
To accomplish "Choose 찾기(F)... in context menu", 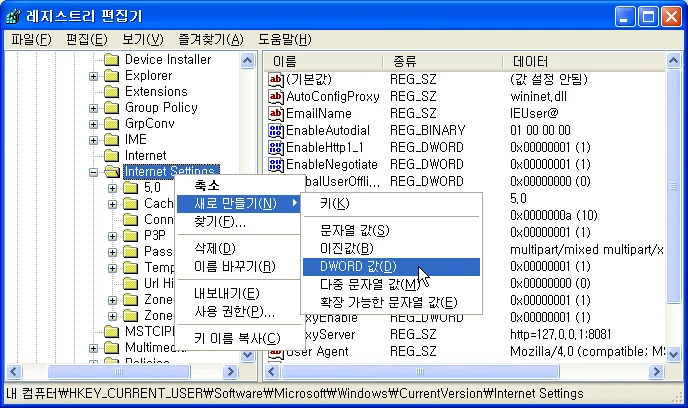I will click(238, 222).
